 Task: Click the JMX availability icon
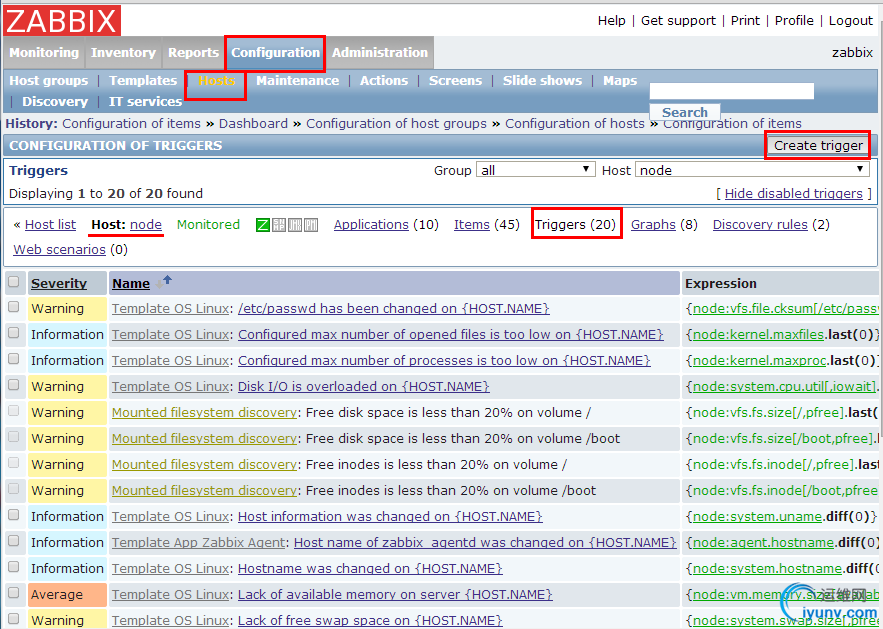tap(295, 225)
